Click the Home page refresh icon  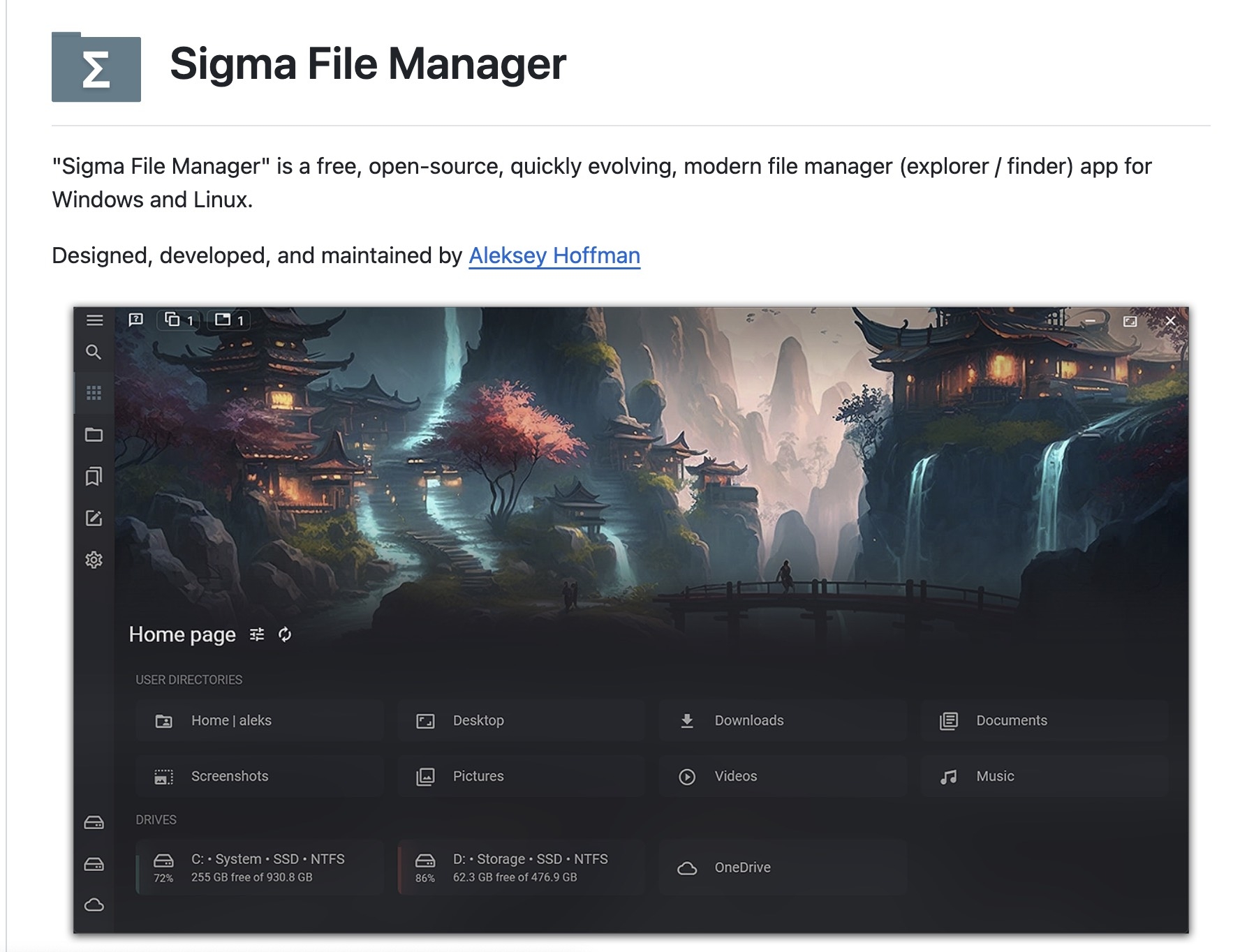(285, 634)
